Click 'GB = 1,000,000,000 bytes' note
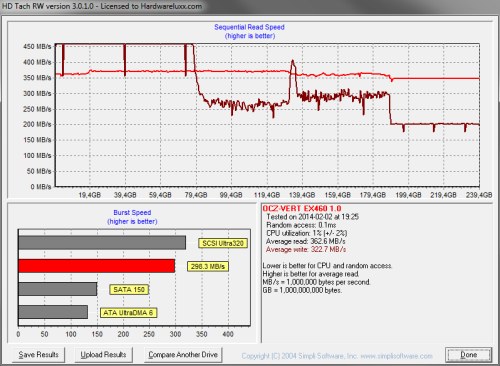 [302, 290]
